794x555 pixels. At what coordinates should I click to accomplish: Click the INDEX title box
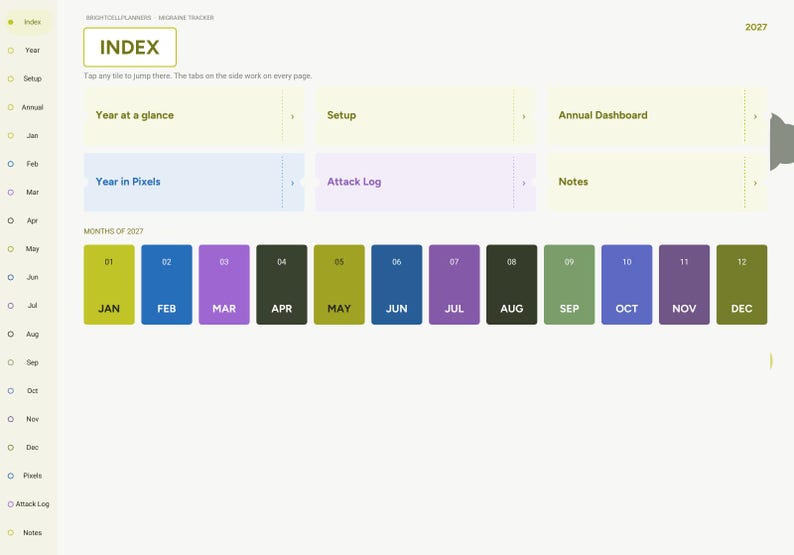pyautogui.click(x=130, y=47)
